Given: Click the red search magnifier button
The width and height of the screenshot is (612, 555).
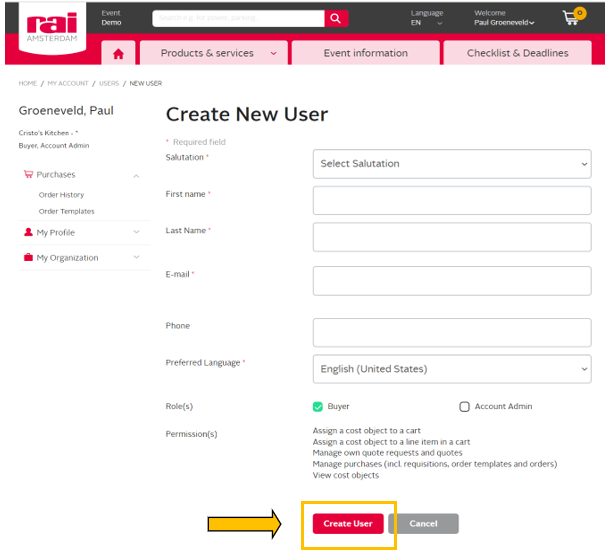Looking at the screenshot, I should (x=336, y=18).
